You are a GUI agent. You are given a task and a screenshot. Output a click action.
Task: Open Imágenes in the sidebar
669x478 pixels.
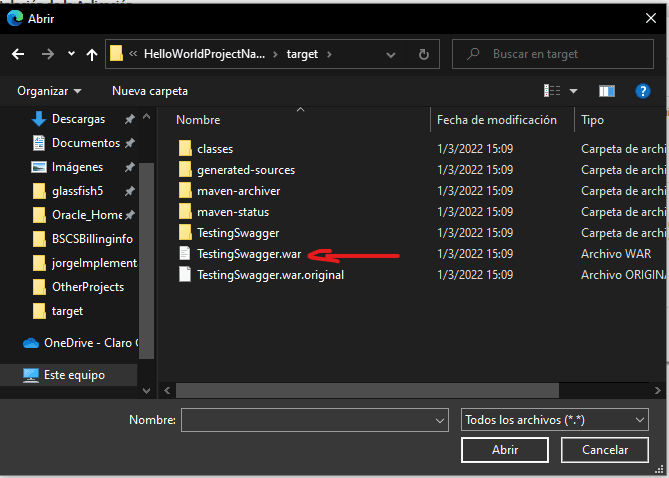[x=77, y=167]
